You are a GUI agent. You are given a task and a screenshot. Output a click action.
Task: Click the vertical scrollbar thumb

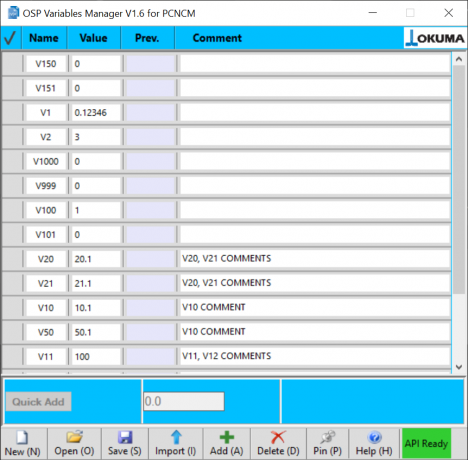point(459,179)
